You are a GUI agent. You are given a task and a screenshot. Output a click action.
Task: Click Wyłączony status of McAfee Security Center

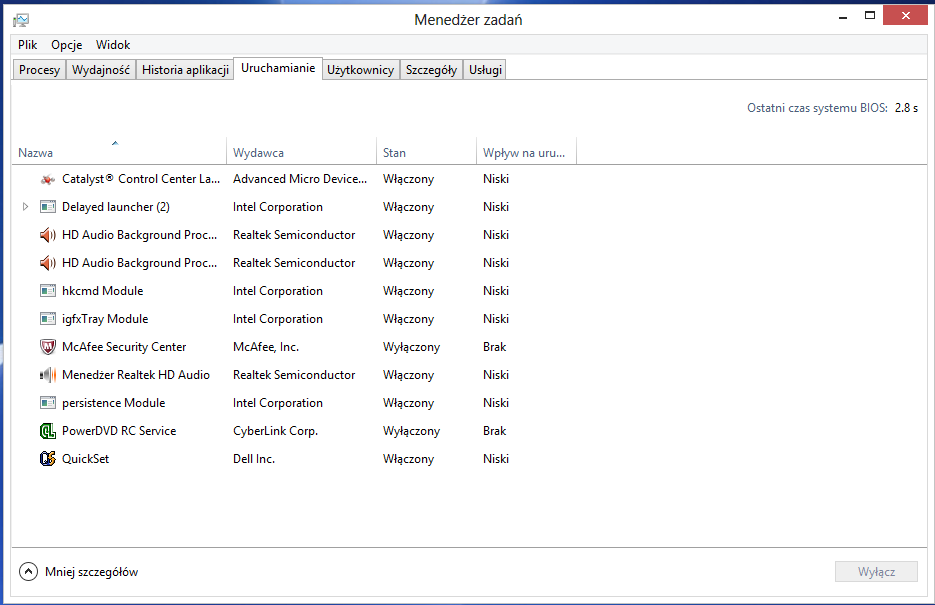411,347
